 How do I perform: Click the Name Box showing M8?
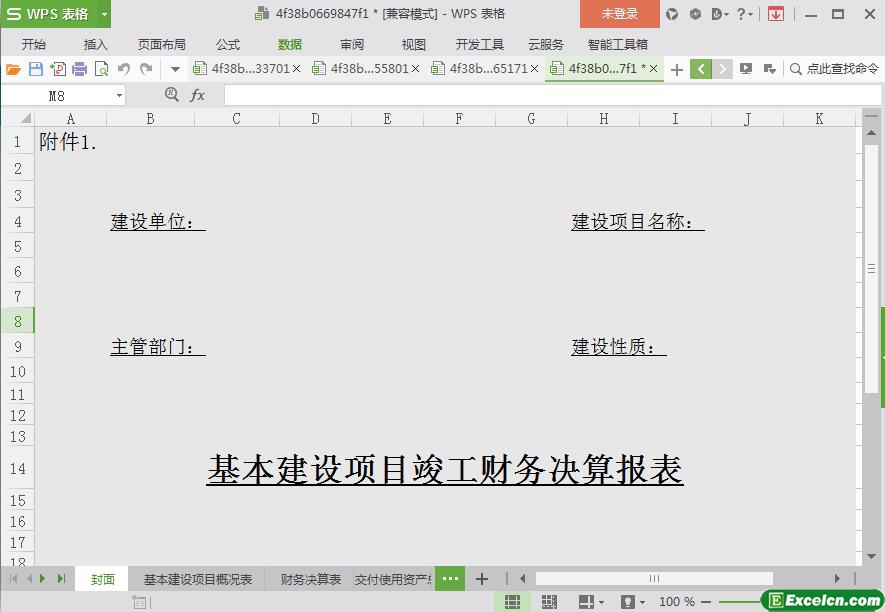click(x=56, y=96)
